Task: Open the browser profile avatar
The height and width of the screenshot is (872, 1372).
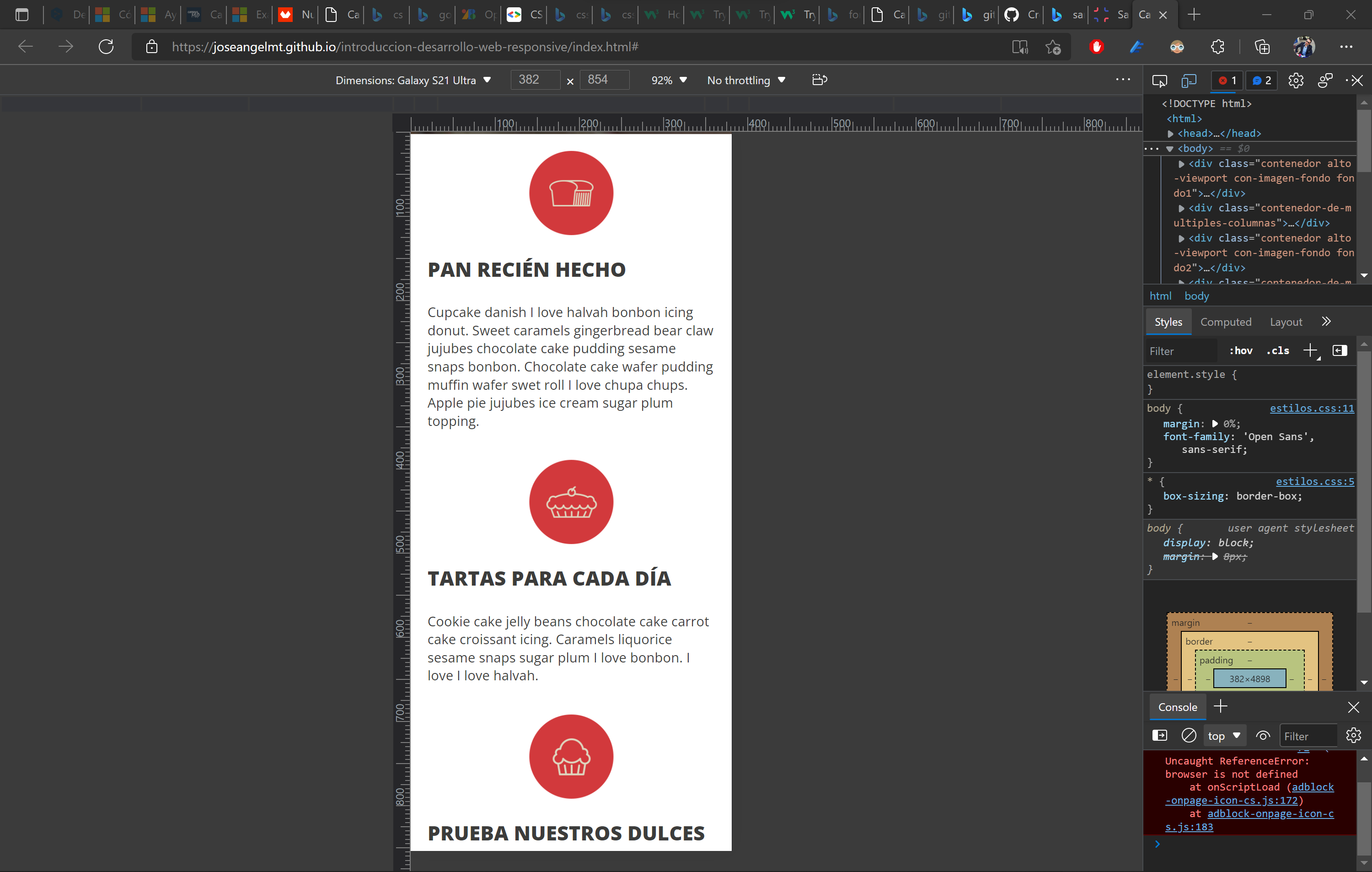Action: 1303,47
